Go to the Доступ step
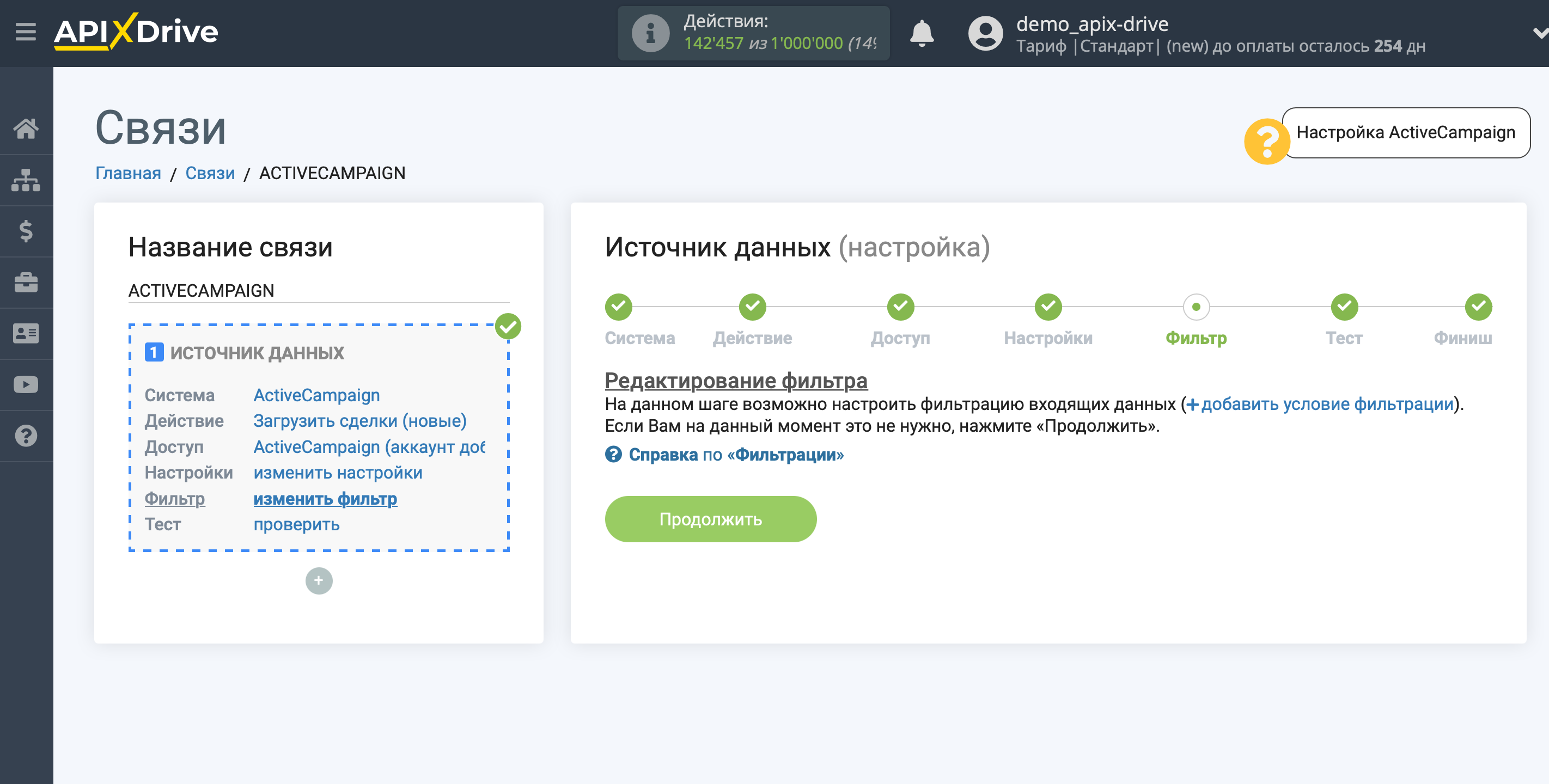The width and height of the screenshot is (1549, 784). [900, 339]
